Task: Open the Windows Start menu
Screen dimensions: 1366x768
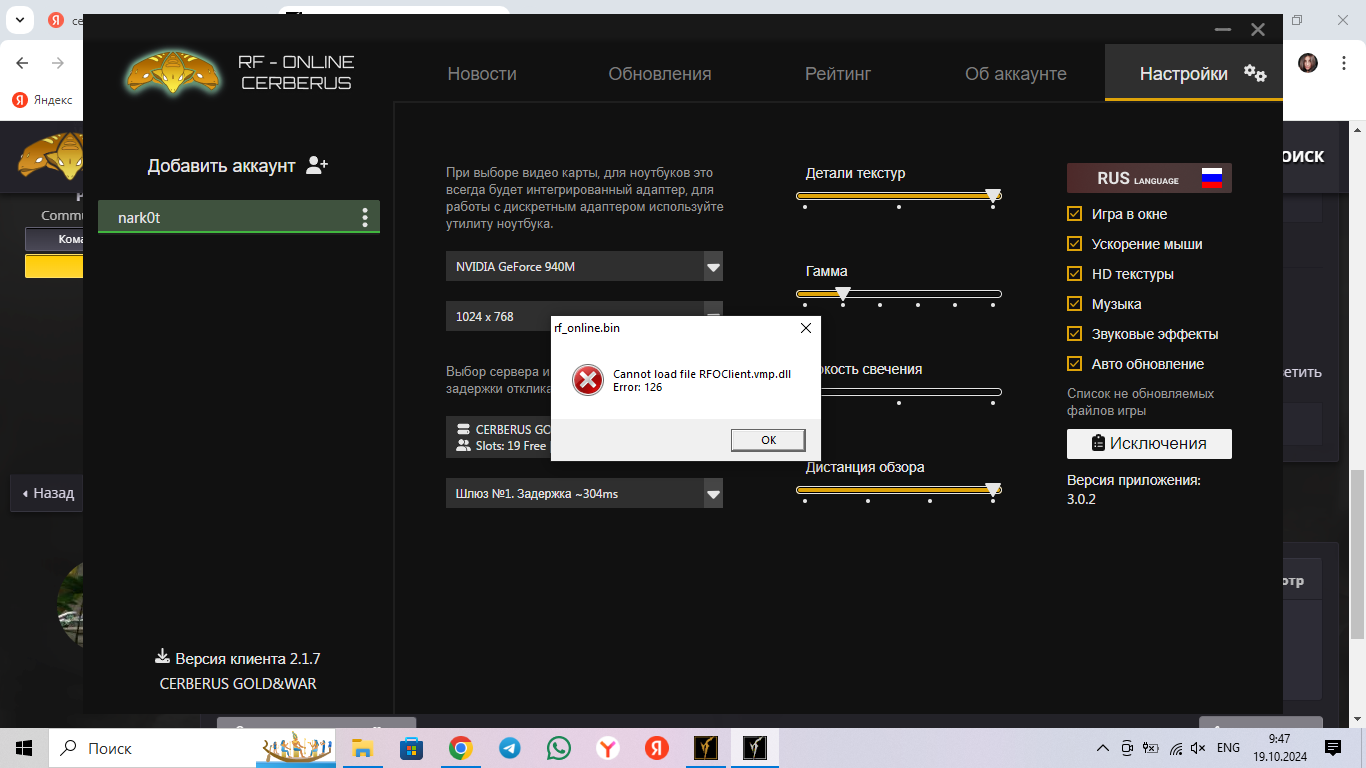Action: coord(24,748)
